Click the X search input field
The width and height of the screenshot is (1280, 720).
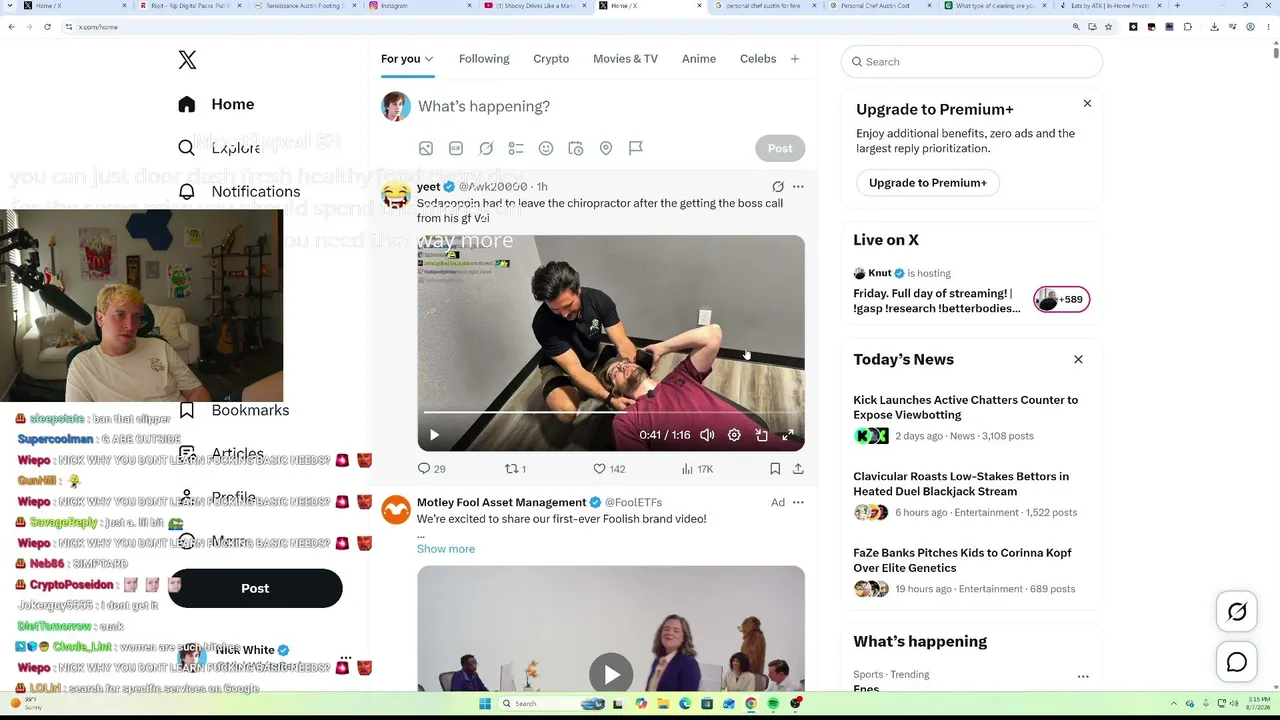point(972,62)
